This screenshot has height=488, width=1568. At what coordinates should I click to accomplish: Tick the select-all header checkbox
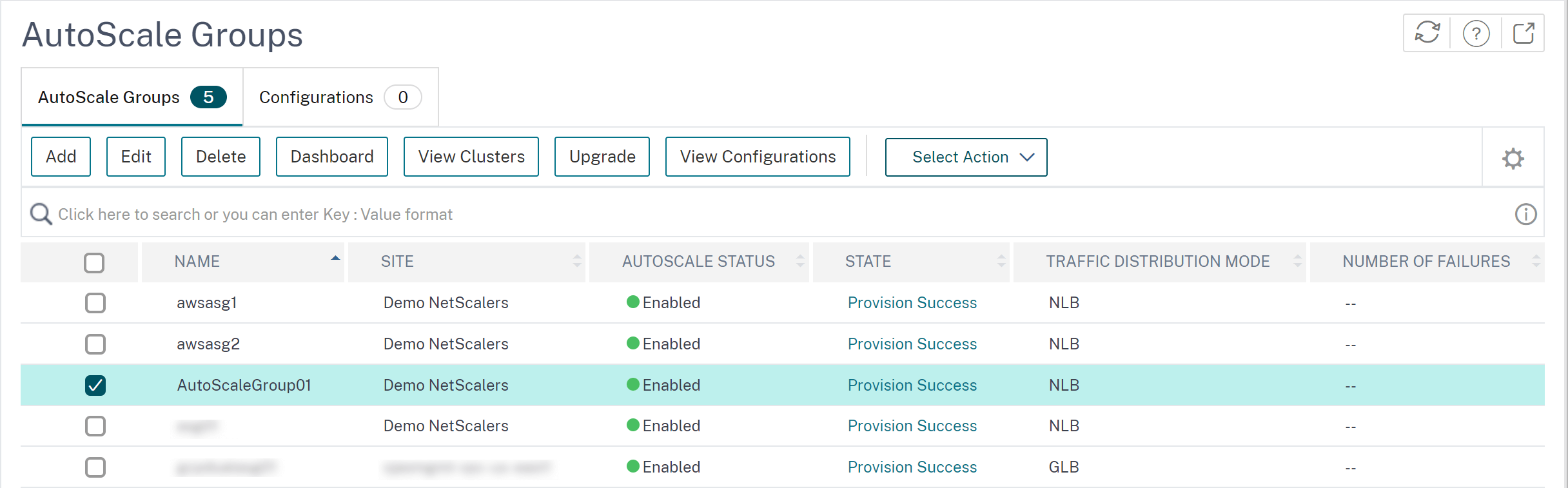click(x=94, y=262)
